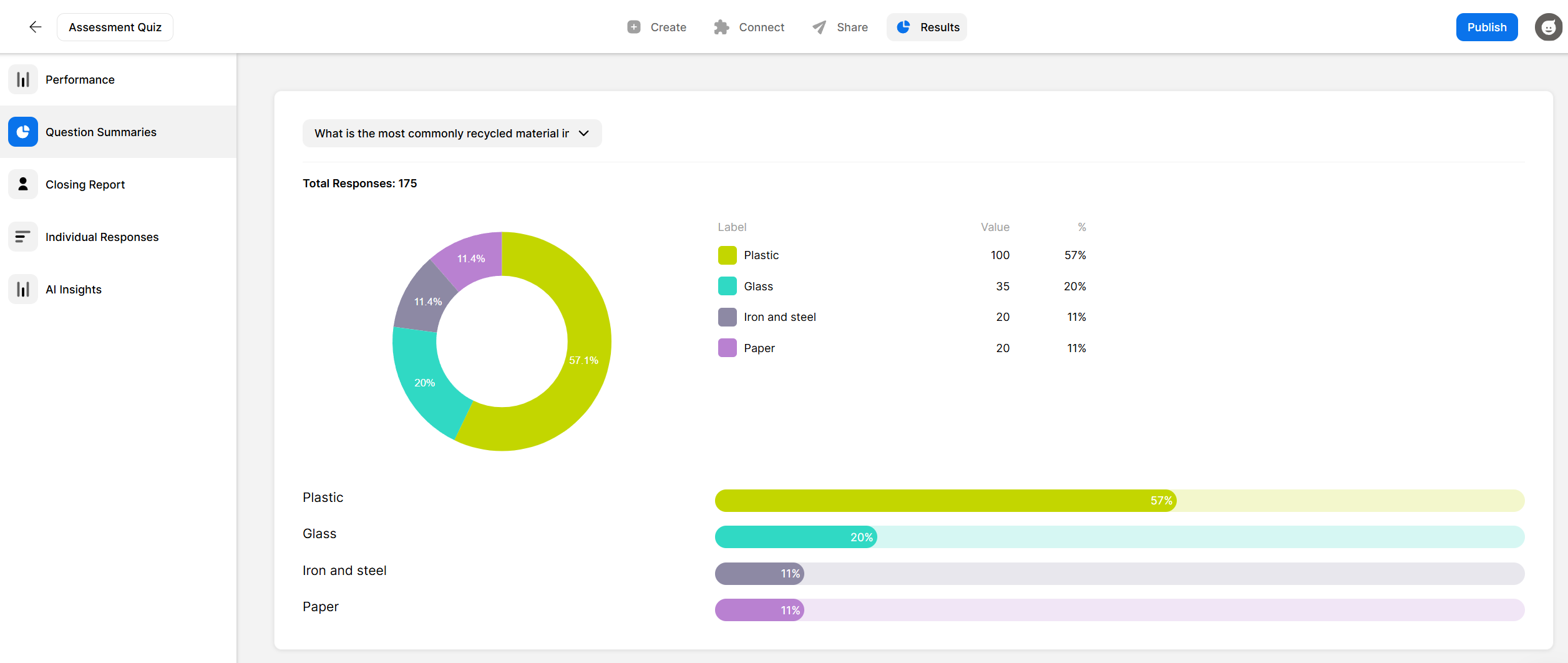
Task: Click the Glass teal legend swatch
Action: [727, 286]
